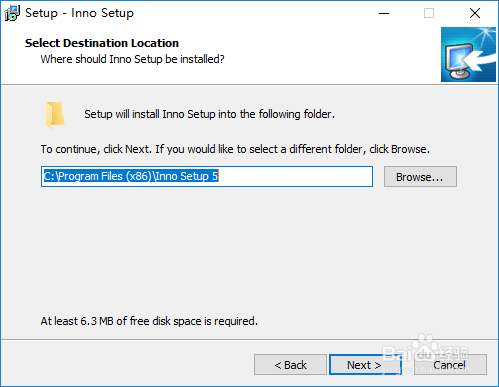Click 'Where should Inno Setup be installed?' text
Image resolution: width=499 pixels, height=387 pixels.
pos(132,59)
